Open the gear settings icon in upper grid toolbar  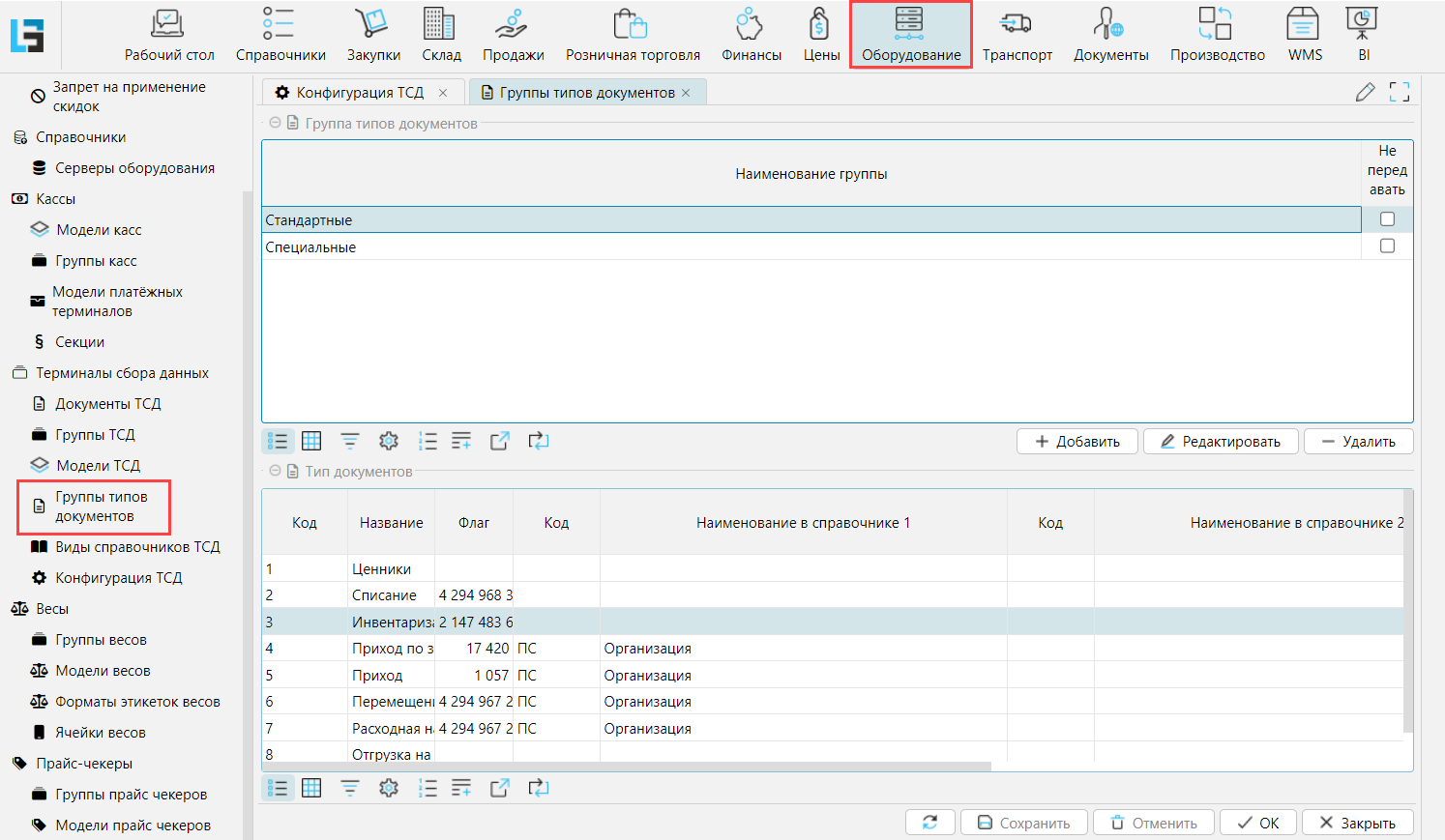pos(389,442)
